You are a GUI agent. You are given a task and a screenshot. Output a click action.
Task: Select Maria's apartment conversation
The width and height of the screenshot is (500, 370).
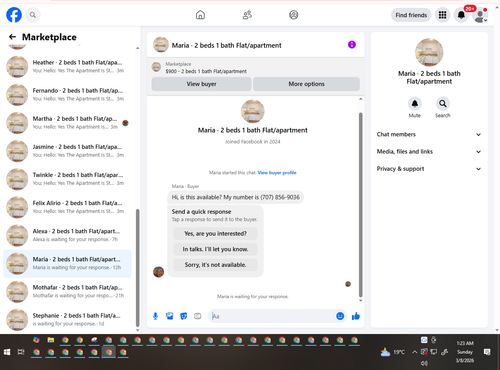[x=68, y=263]
